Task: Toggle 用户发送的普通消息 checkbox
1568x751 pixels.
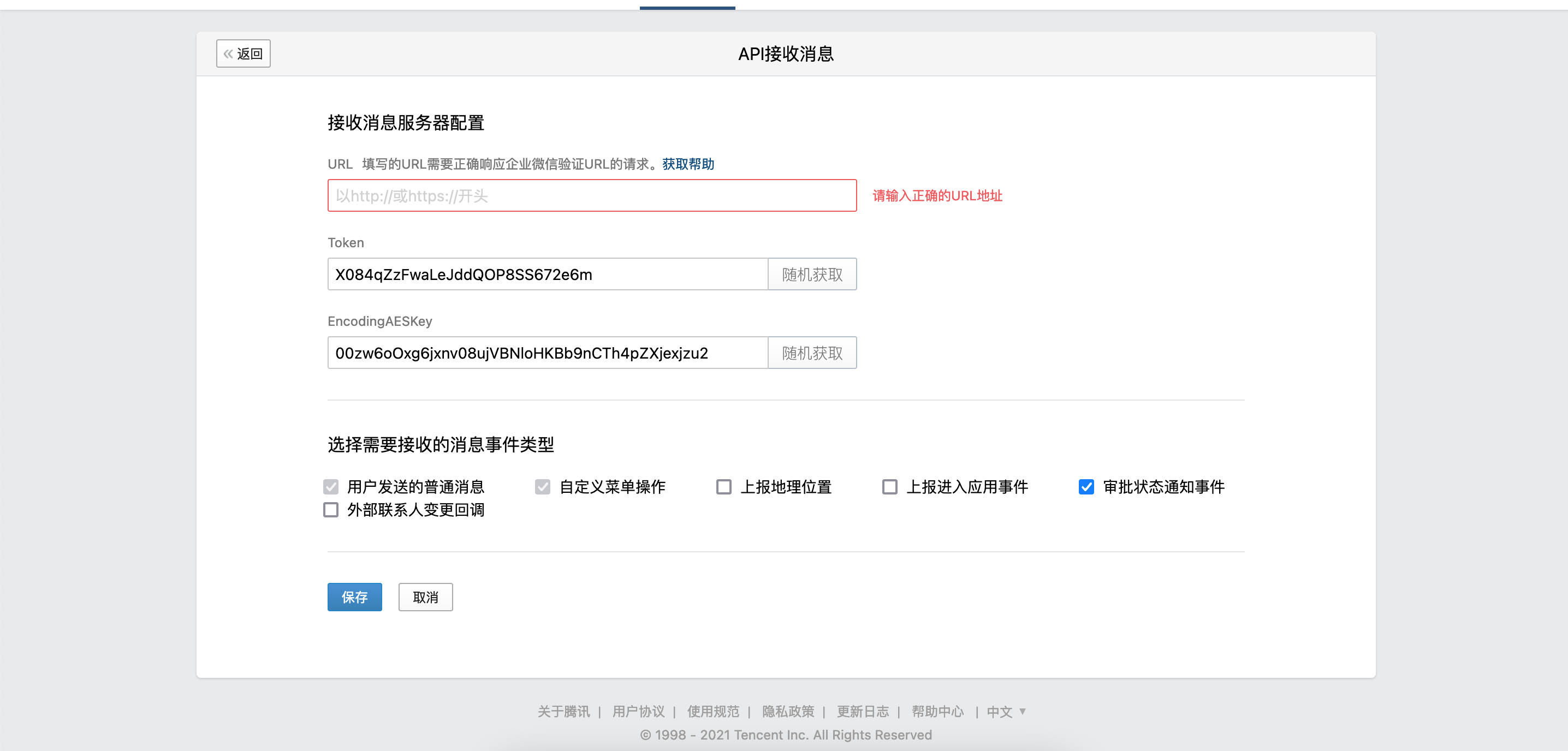Action: [x=330, y=486]
